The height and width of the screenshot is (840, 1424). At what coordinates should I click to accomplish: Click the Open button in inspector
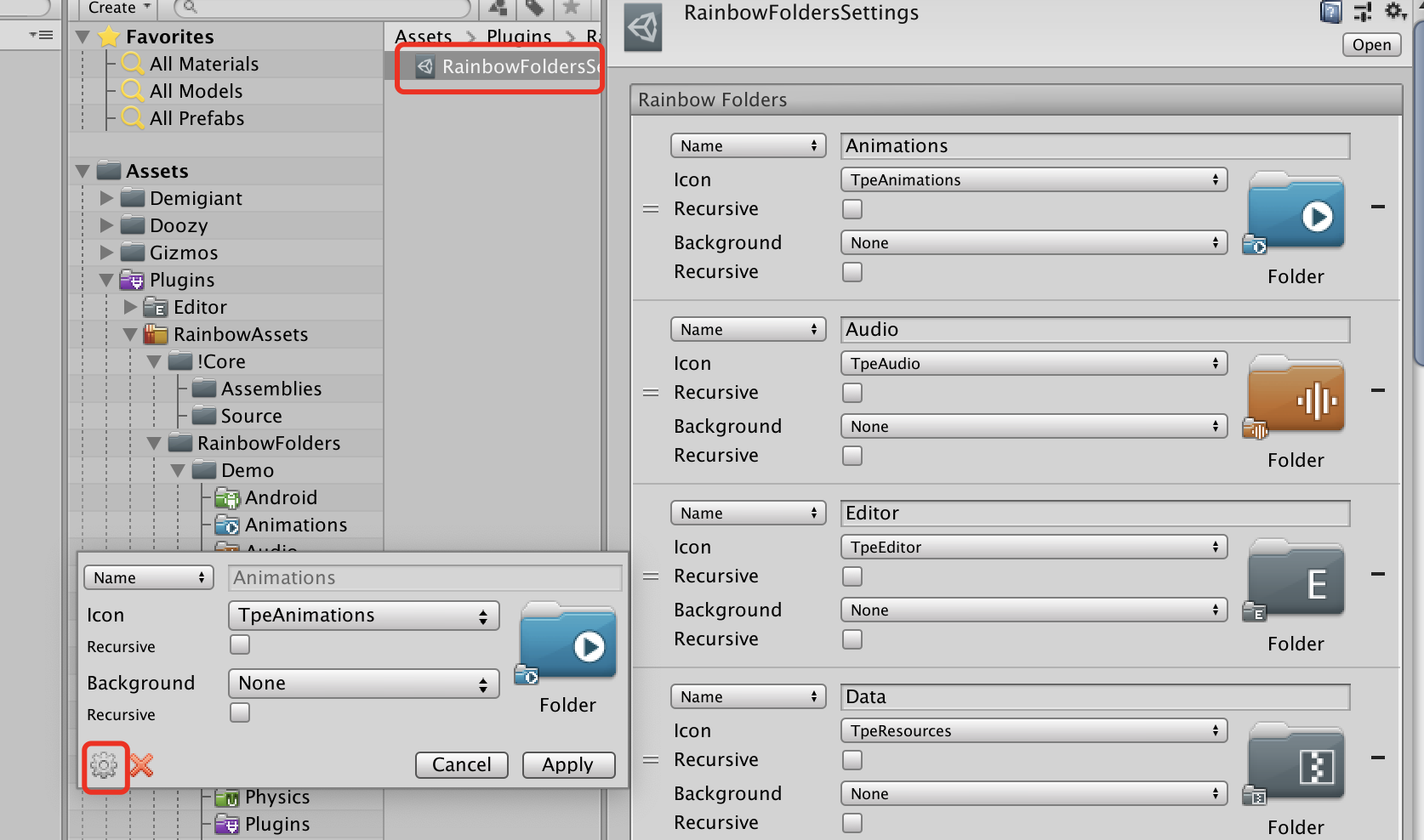coord(1372,45)
